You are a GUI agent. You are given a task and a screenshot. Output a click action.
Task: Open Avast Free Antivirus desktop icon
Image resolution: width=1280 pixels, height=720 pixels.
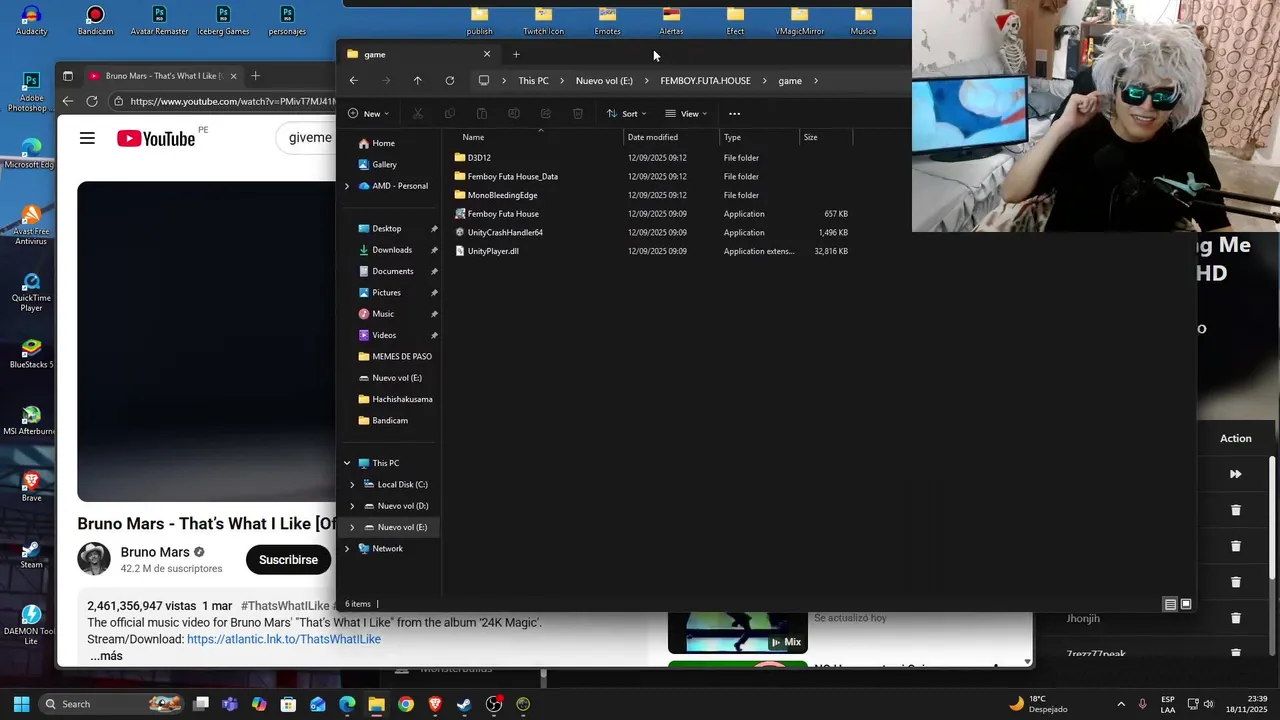point(31,225)
